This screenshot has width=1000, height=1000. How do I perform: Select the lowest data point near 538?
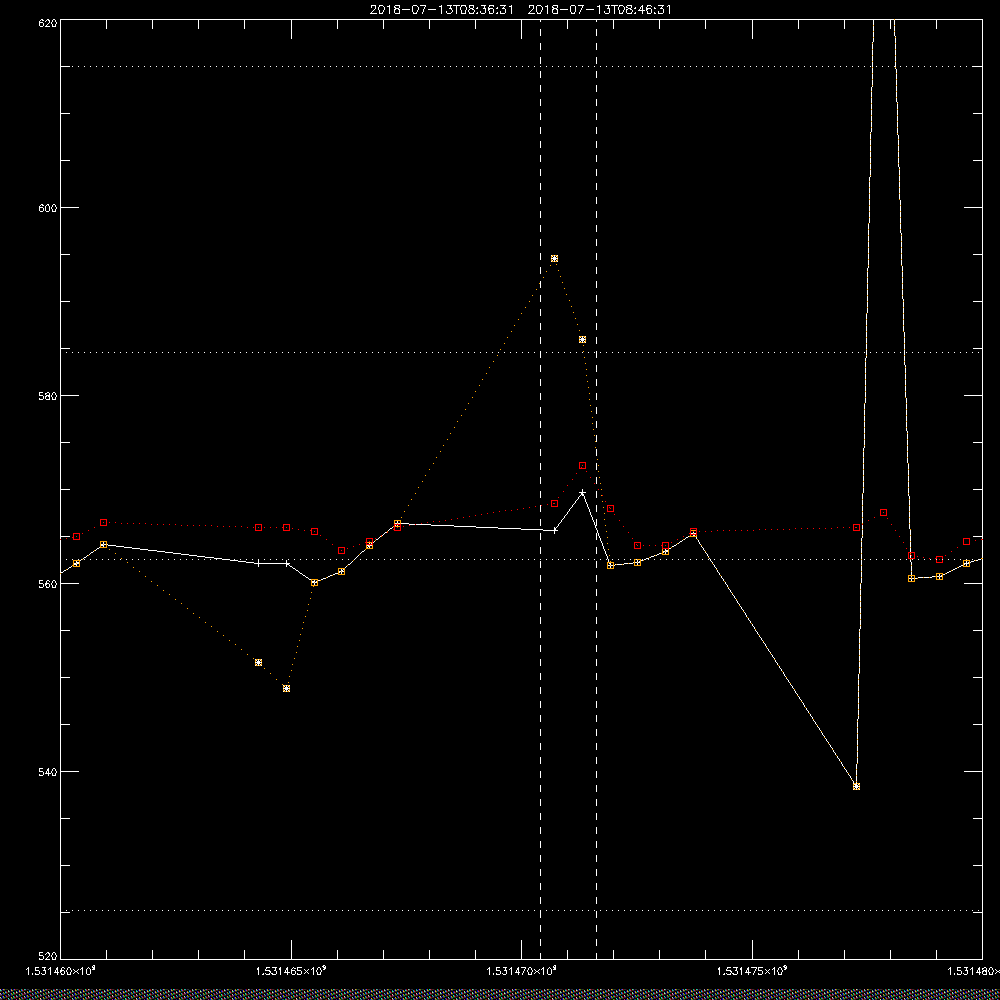point(856,786)
